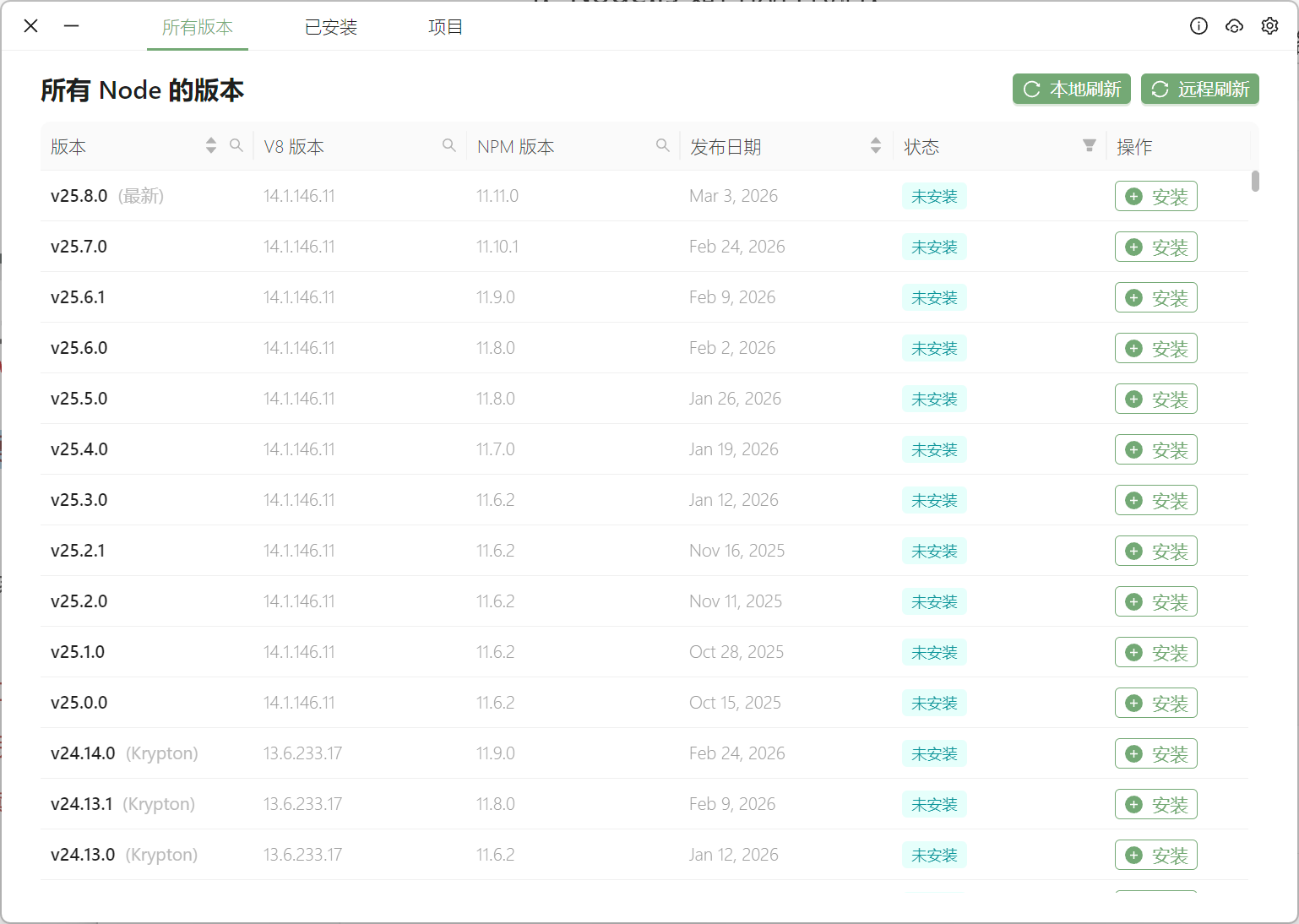Click the date Nov 16, 2025

736,551
